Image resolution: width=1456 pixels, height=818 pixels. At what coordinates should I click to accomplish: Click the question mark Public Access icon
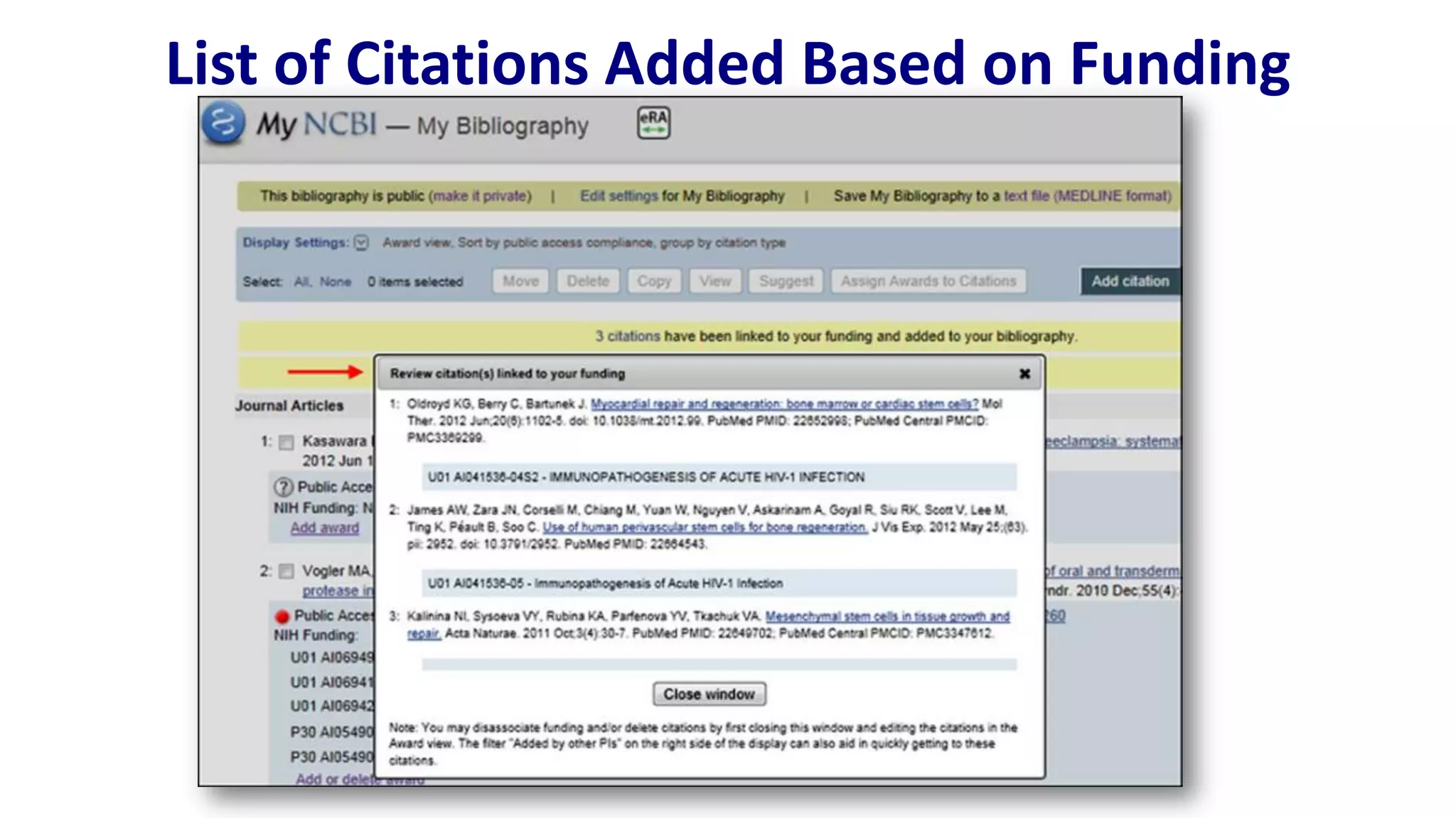click(x=283, y=487)
